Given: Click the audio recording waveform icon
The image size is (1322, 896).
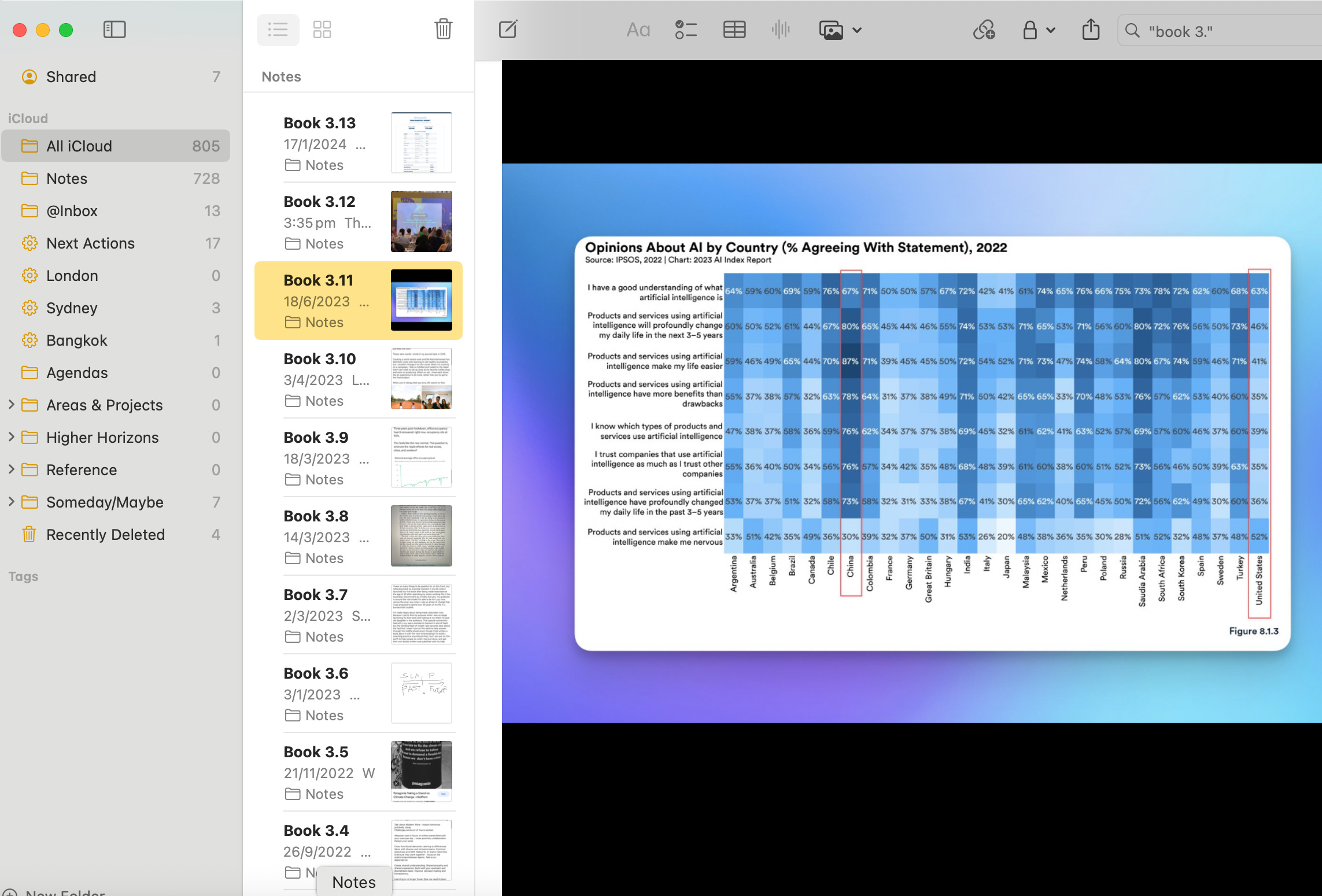Looking at the screenshot, I should 780,29.
